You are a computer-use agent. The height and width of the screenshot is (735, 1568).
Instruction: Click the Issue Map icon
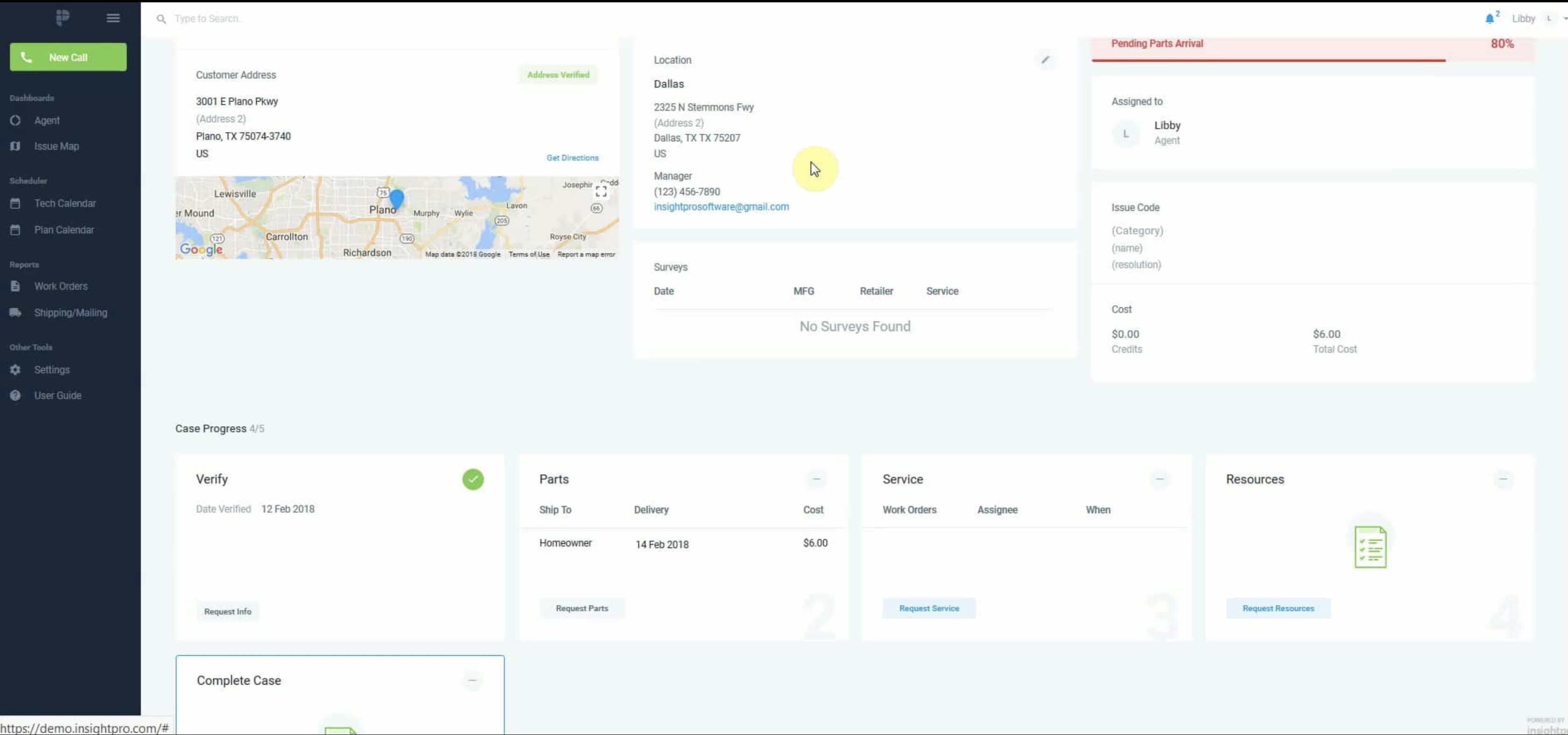point(15,146)
